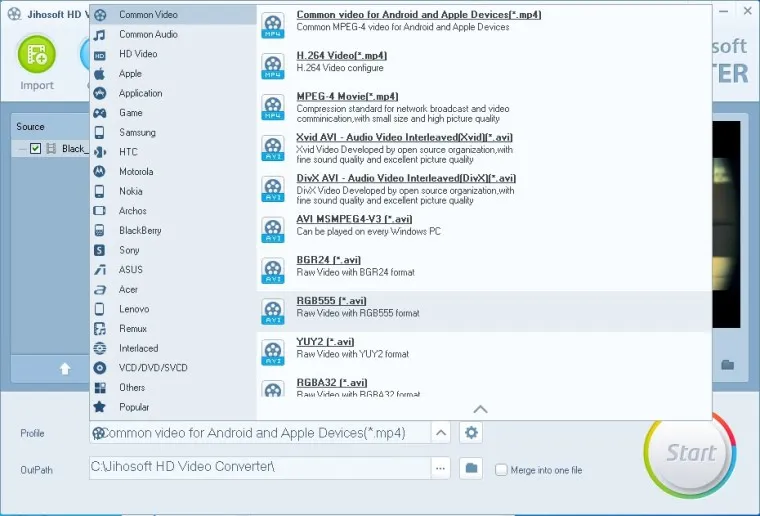Select the Others category
This screenshot has height=516, width=760.
(174, 388)
